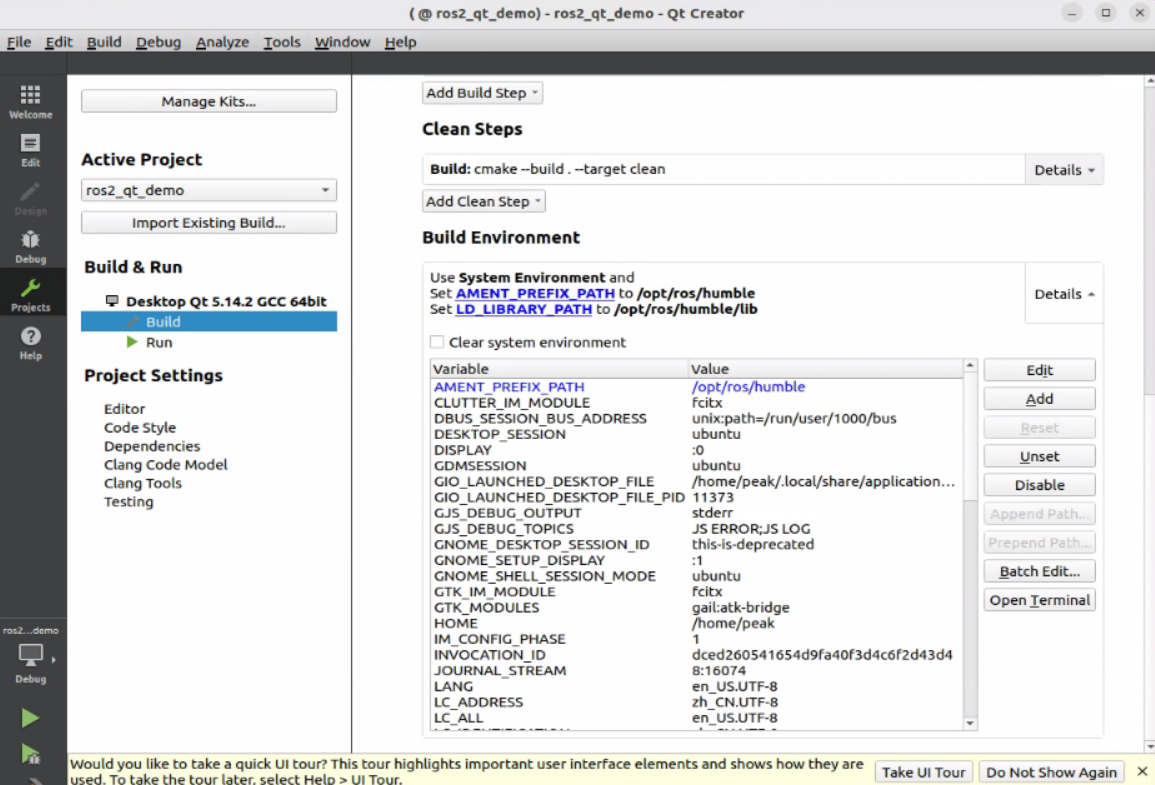Select LANG variable row

696,686
